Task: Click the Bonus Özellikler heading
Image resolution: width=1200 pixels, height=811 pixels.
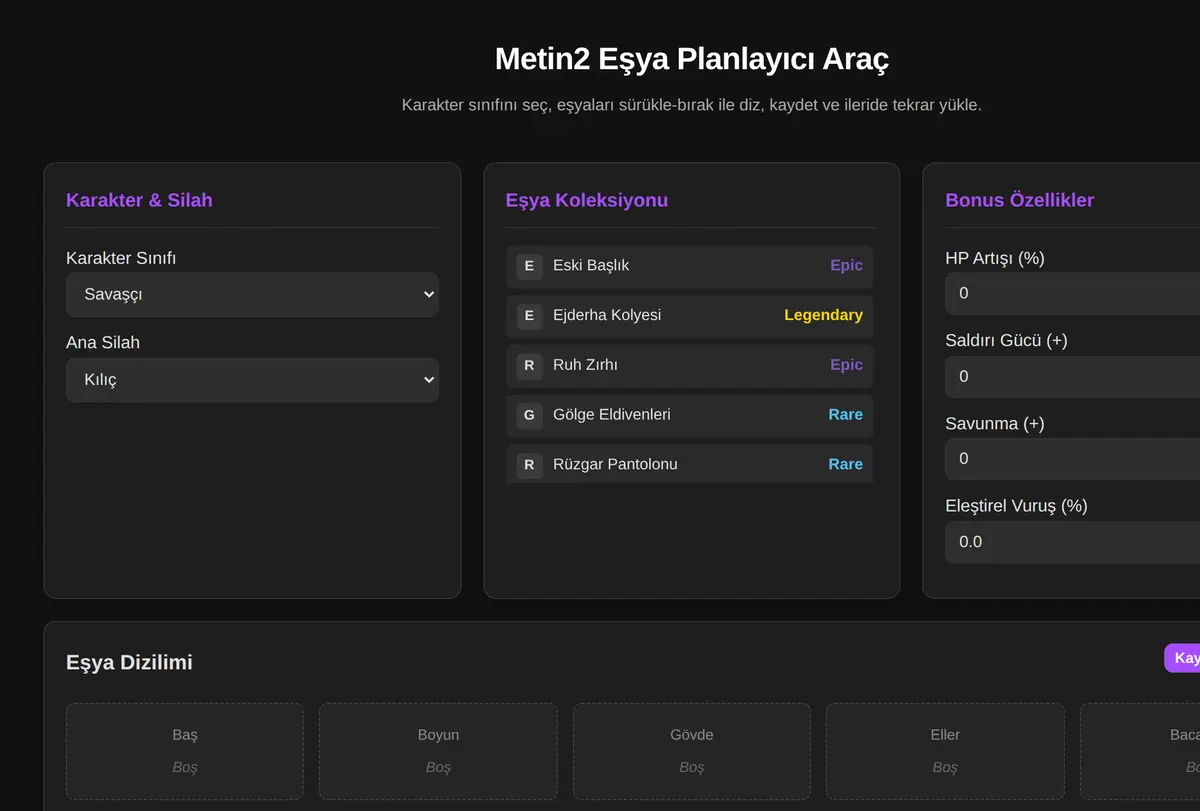Action: point(1020,200)
